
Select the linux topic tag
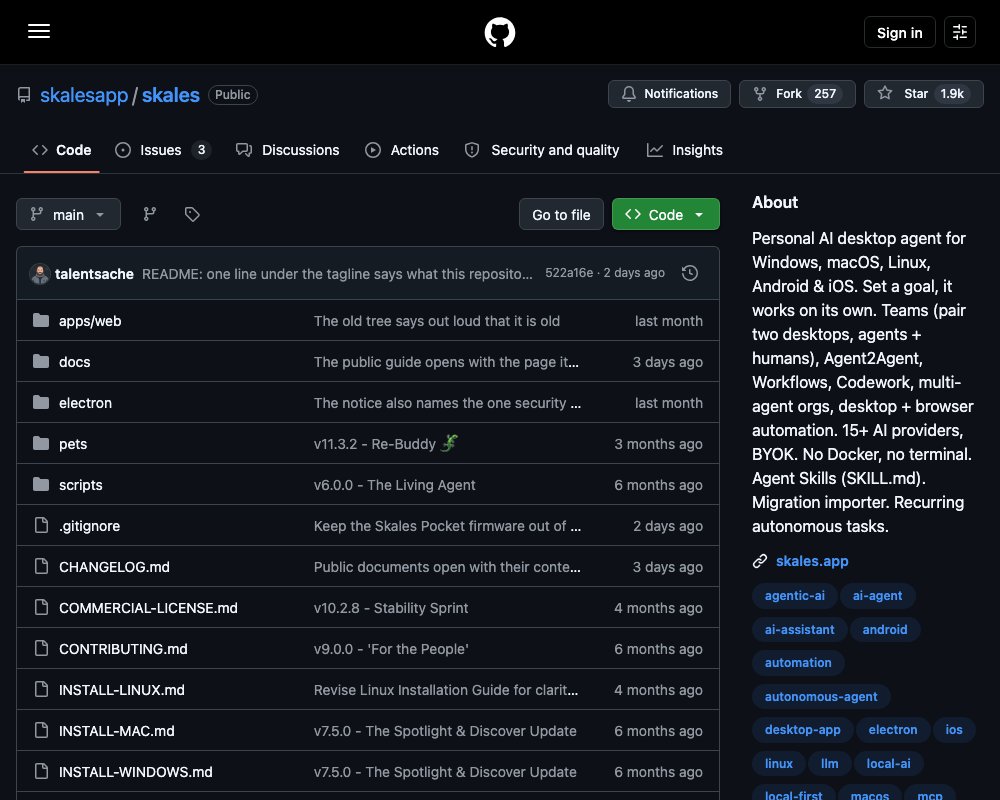point(779,763)
